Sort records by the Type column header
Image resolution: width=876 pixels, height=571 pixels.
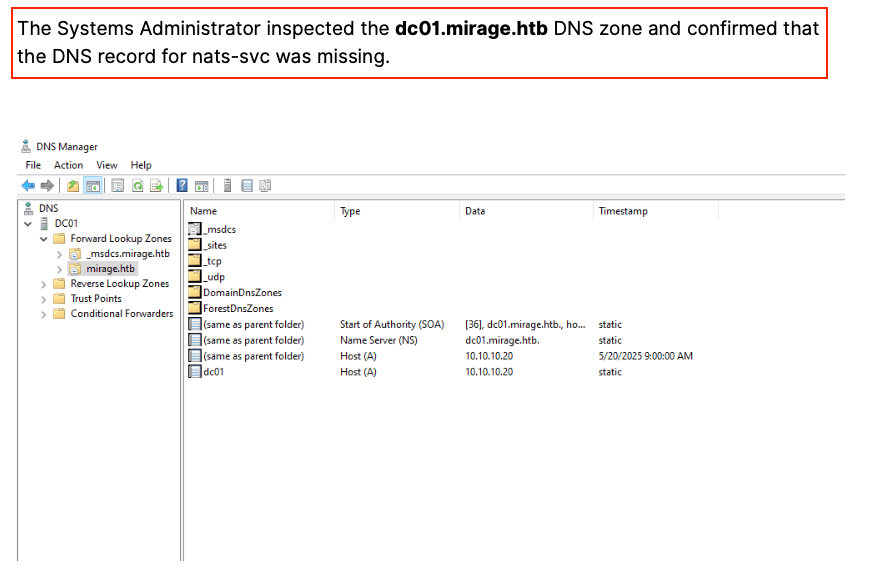tap(350, 212)
